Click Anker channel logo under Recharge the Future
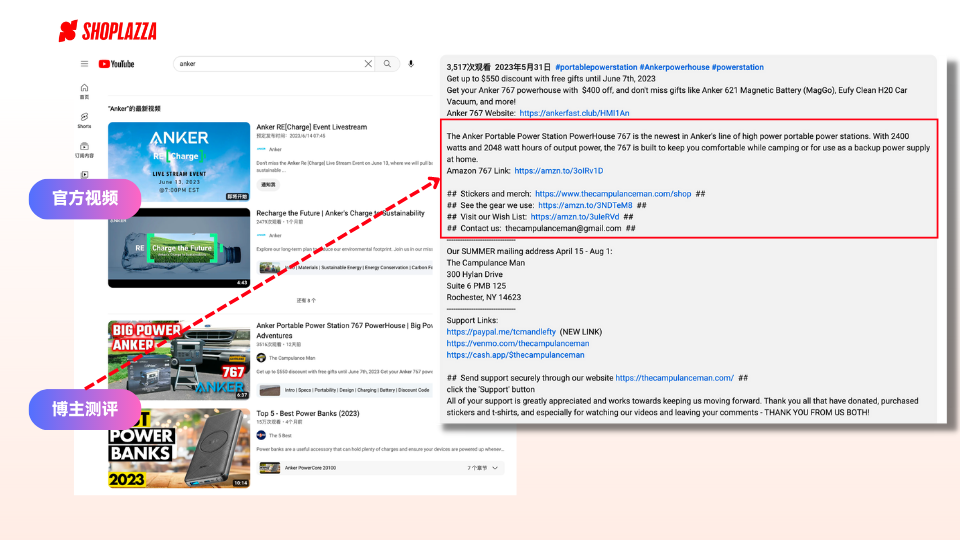This screenshot has width=960, height=540. 261,235
